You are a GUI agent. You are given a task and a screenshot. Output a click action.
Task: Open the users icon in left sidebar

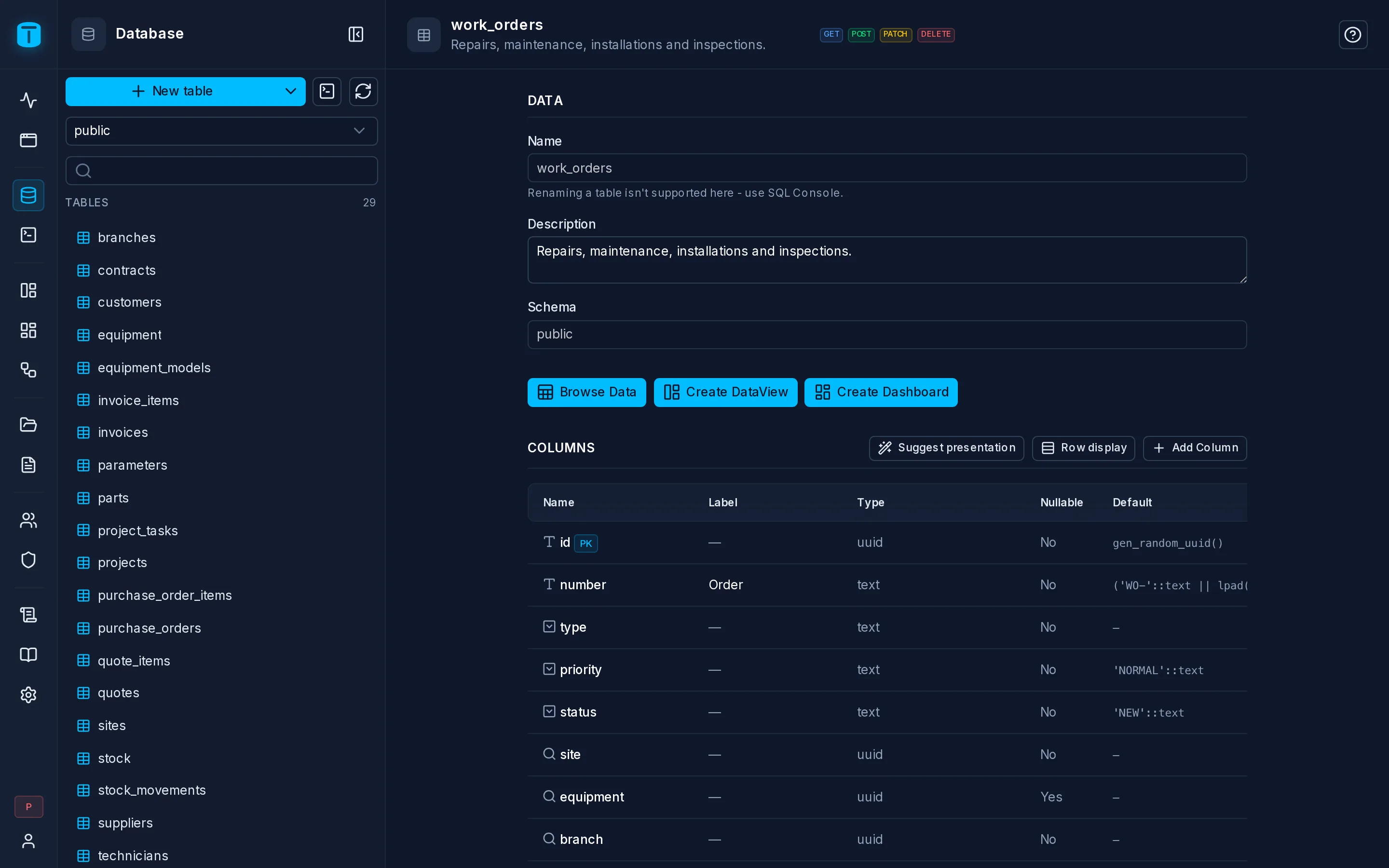[28, 520]
